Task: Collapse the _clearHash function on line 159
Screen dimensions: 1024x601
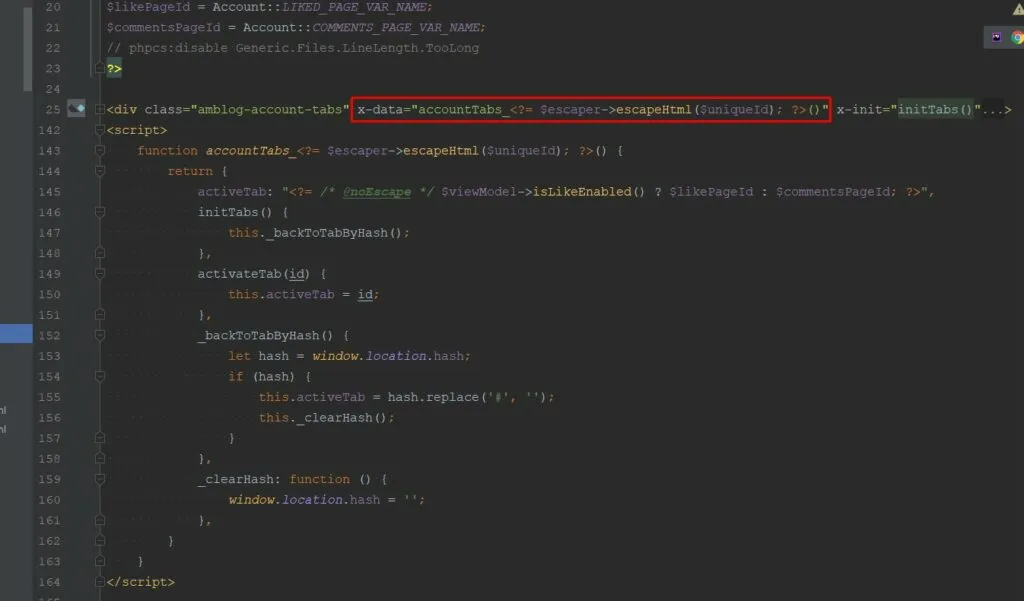Action: (99, 479)
